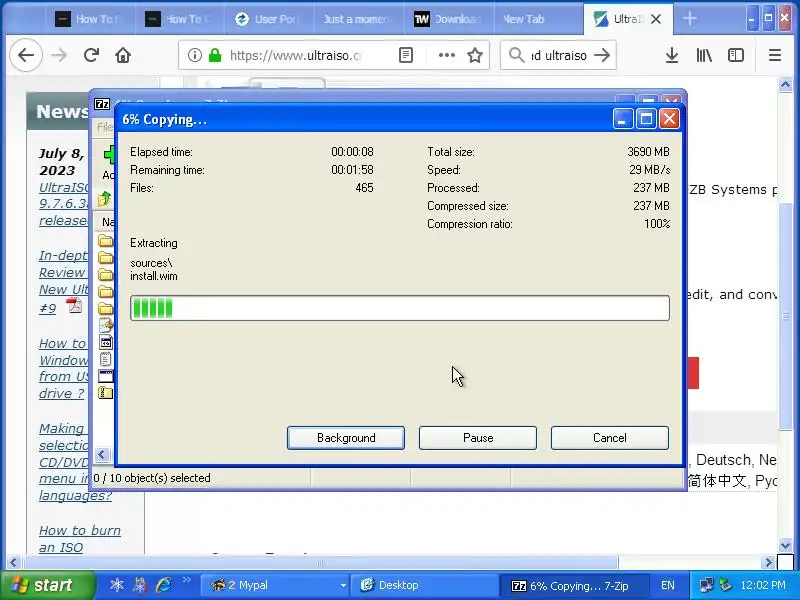Open the browser library icon
Screen dimensions: 800x600
[x=704, y=55]
